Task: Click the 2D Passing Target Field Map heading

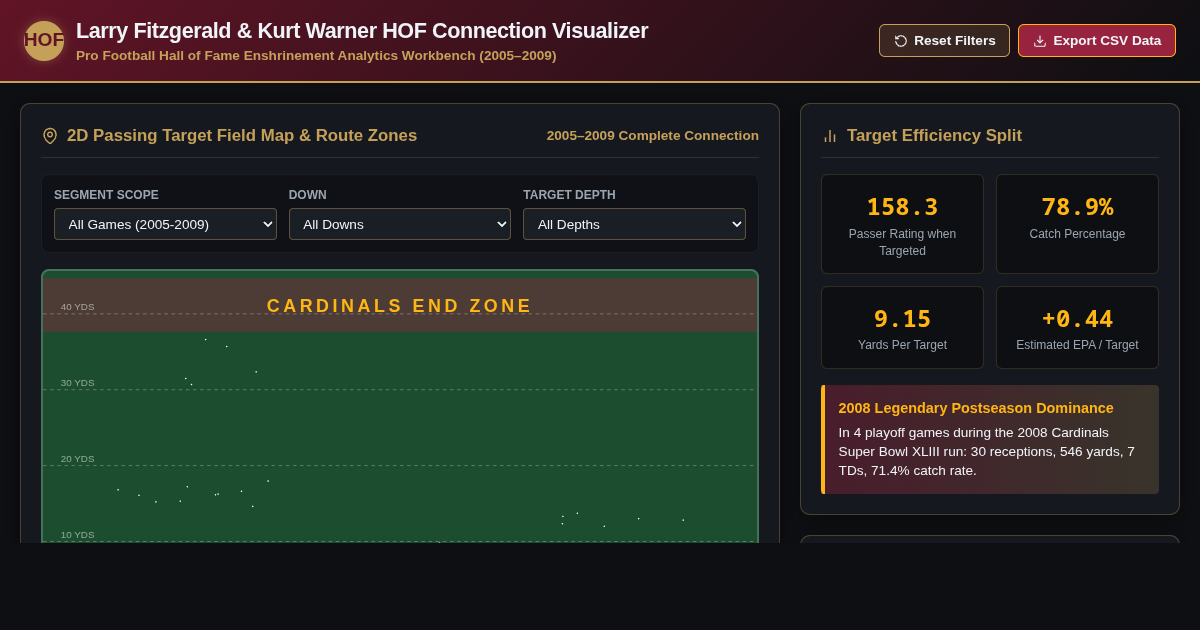Action: (x=242, y=136)
